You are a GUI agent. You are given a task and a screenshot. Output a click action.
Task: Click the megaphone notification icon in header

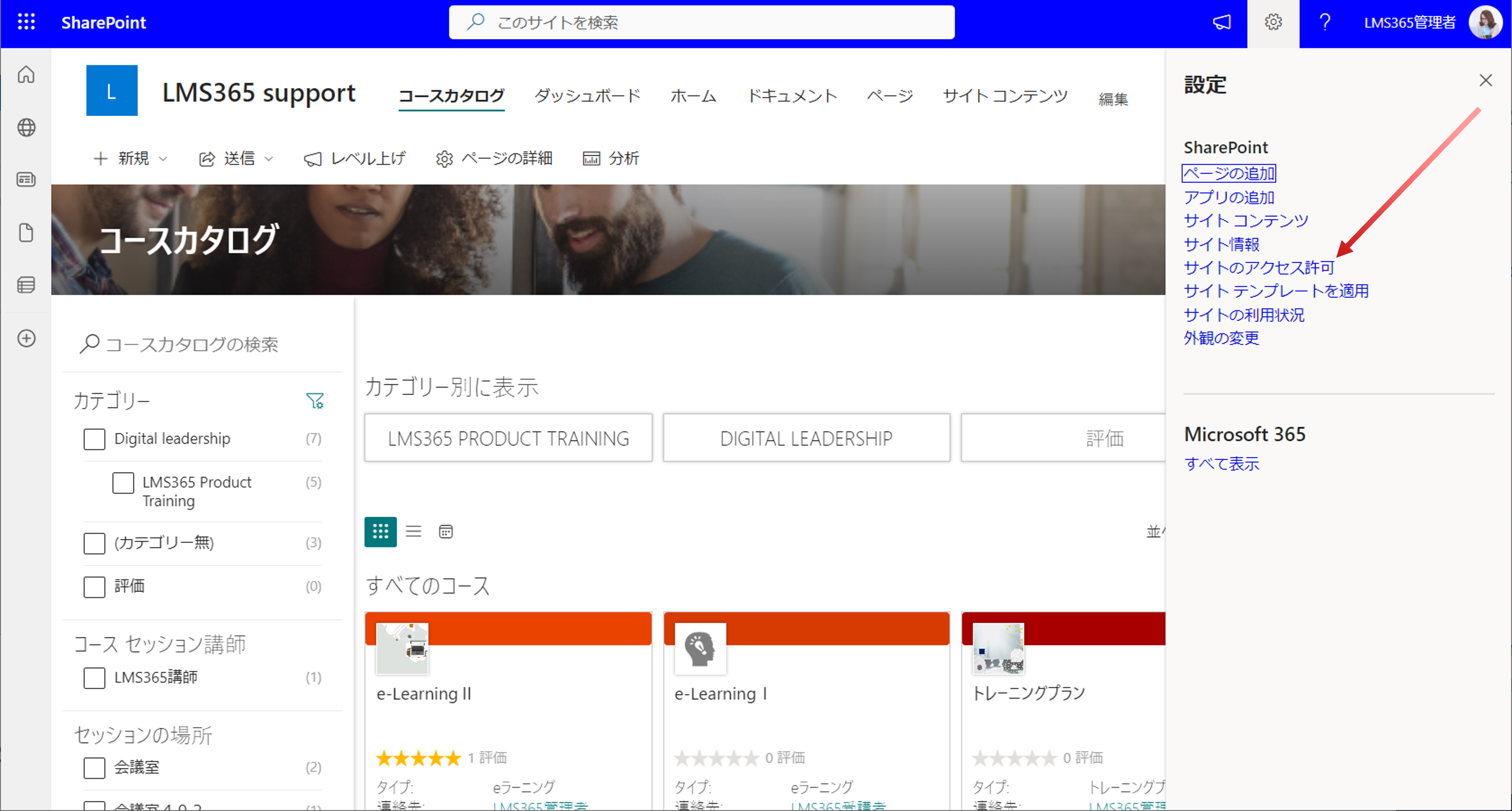tap(1221, 22)
